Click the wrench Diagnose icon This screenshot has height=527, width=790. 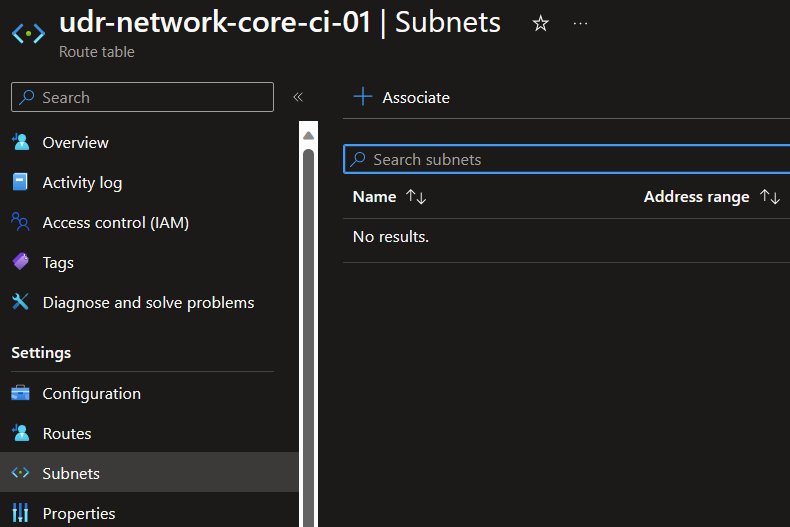pyautogui.click(x=21, y=302)
